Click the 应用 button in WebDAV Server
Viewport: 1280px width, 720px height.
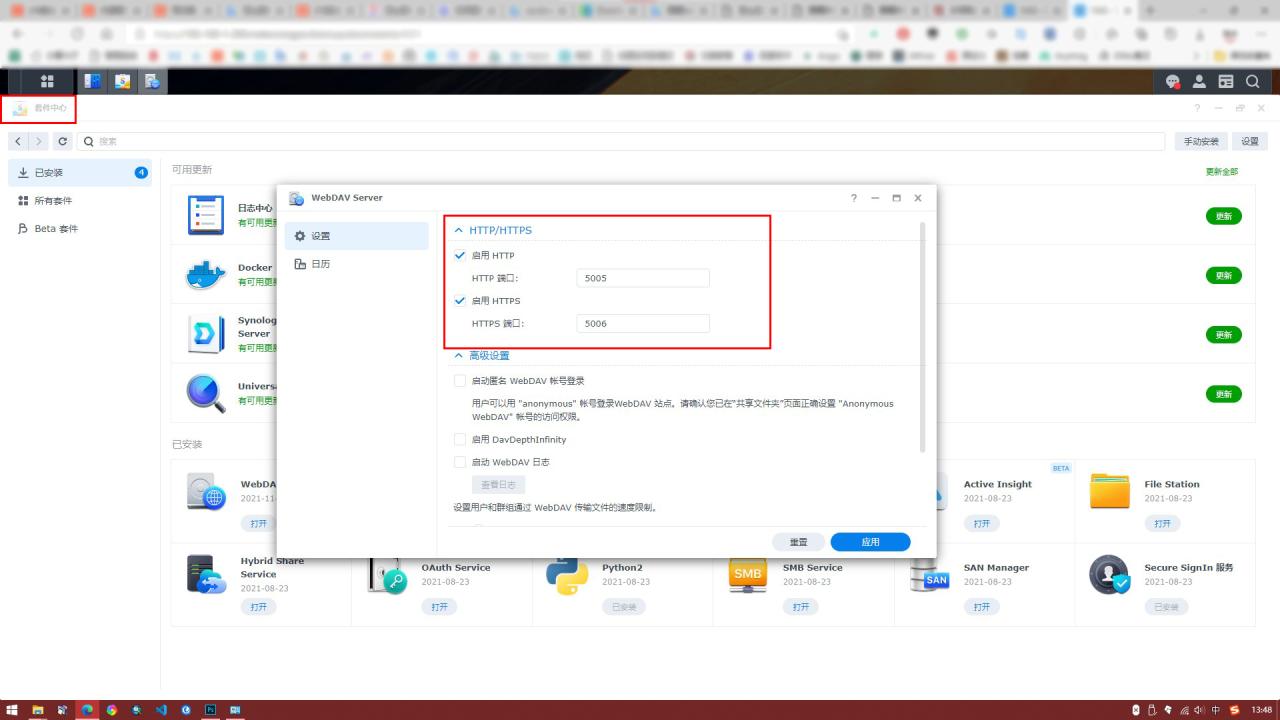(870, 542)
